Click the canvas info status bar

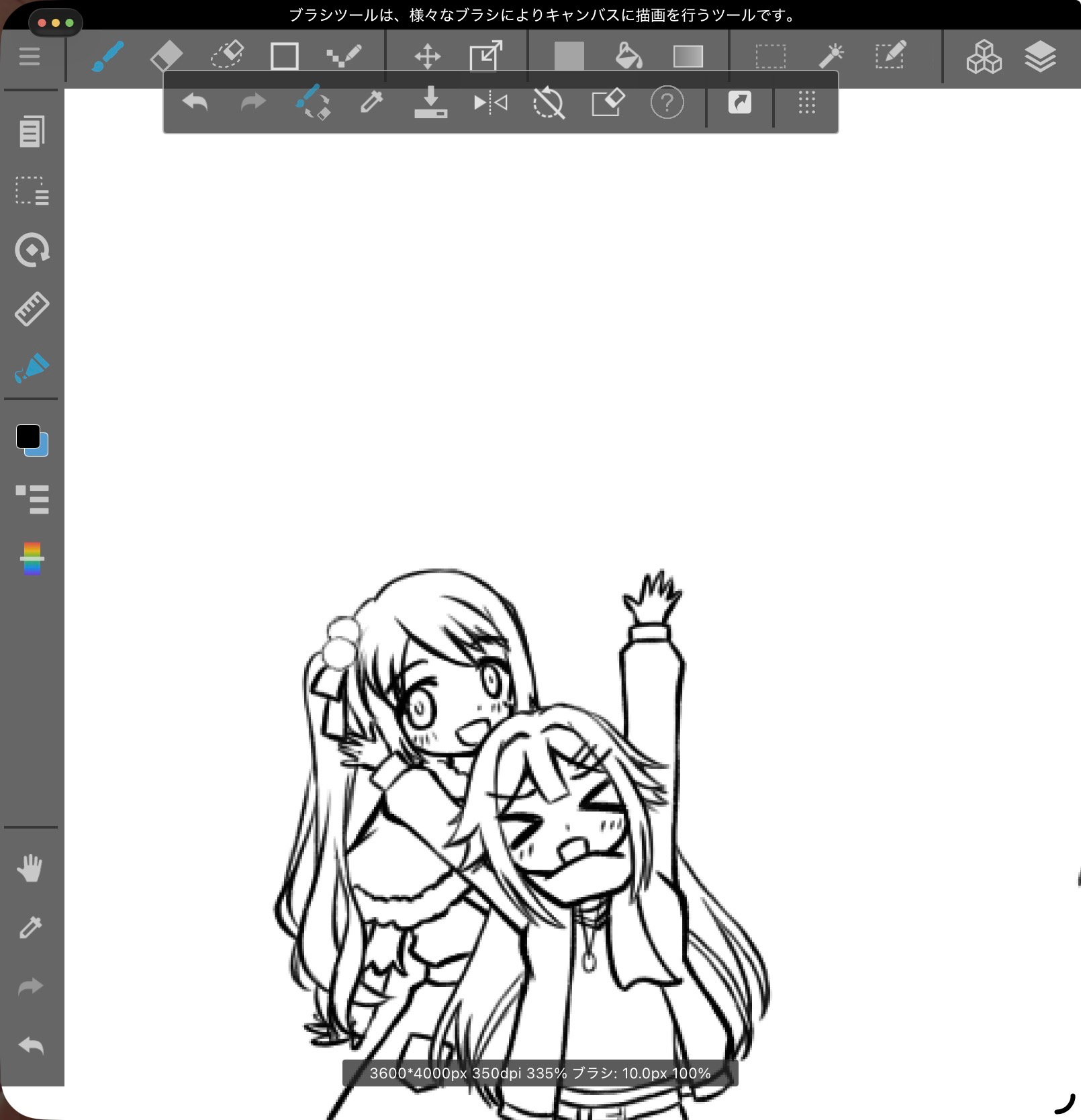540,1073
